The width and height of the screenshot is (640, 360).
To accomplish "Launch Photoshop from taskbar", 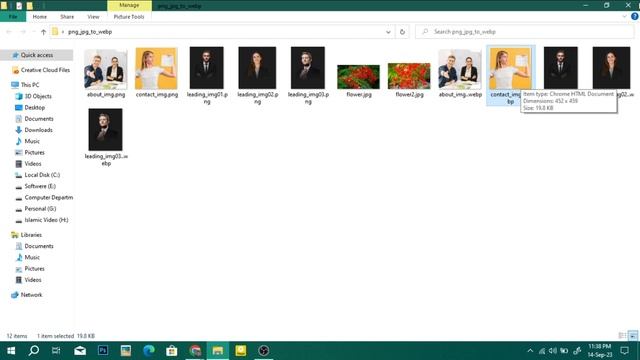I will (103, 351).
